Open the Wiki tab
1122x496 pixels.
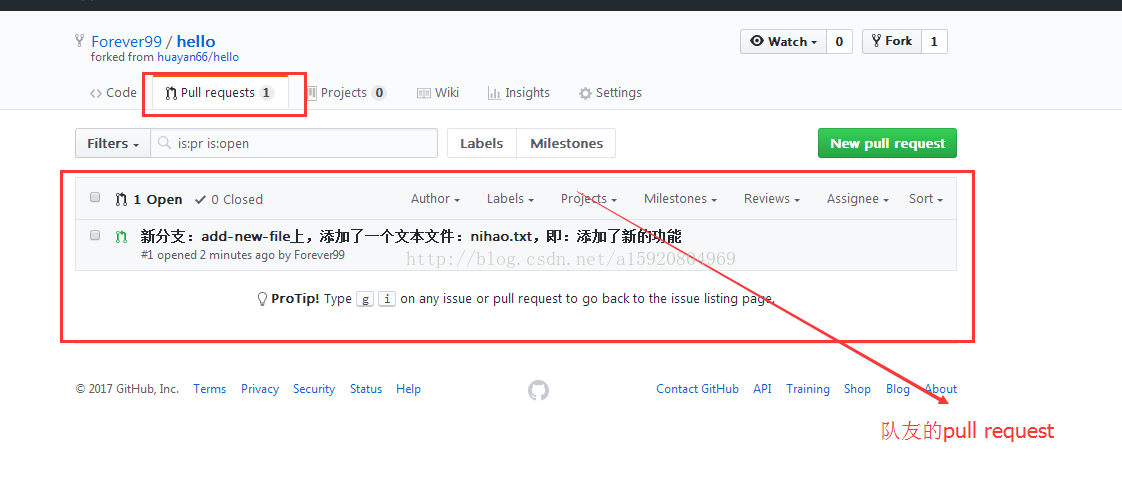438,93
